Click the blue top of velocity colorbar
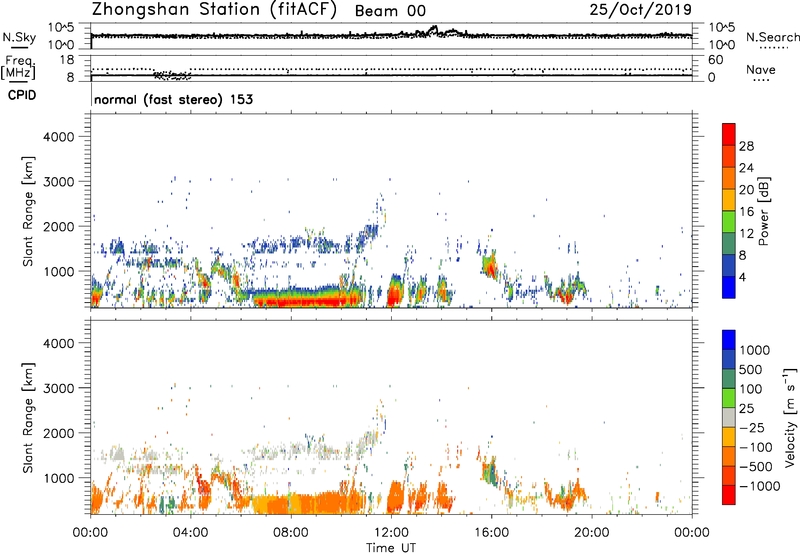 (729, 340)
